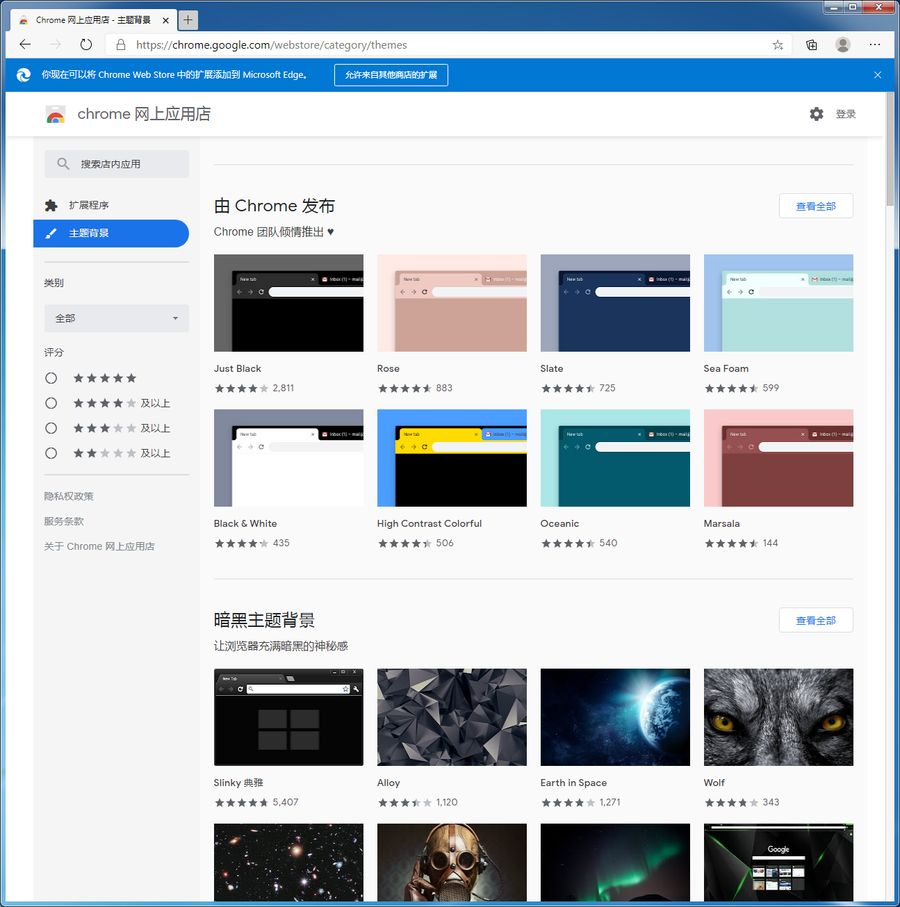The width and height of the screenshot is (900, 907).
Task: Open the user profile avatar icon
Action: pos(843,45)
